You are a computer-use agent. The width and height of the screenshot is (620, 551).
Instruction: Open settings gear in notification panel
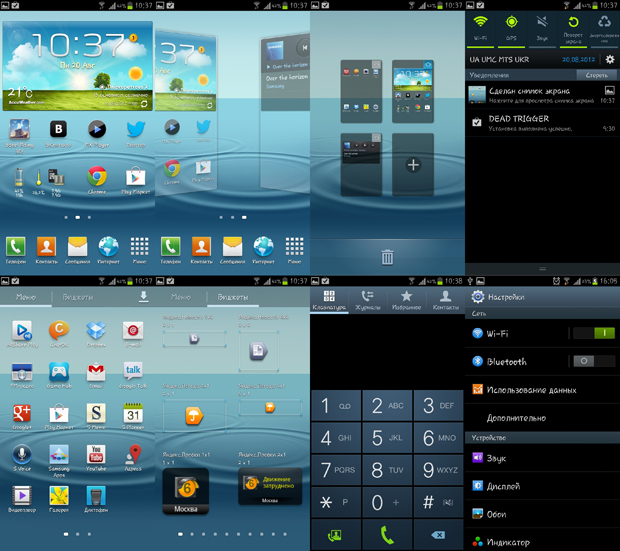(x=610, y=59)
